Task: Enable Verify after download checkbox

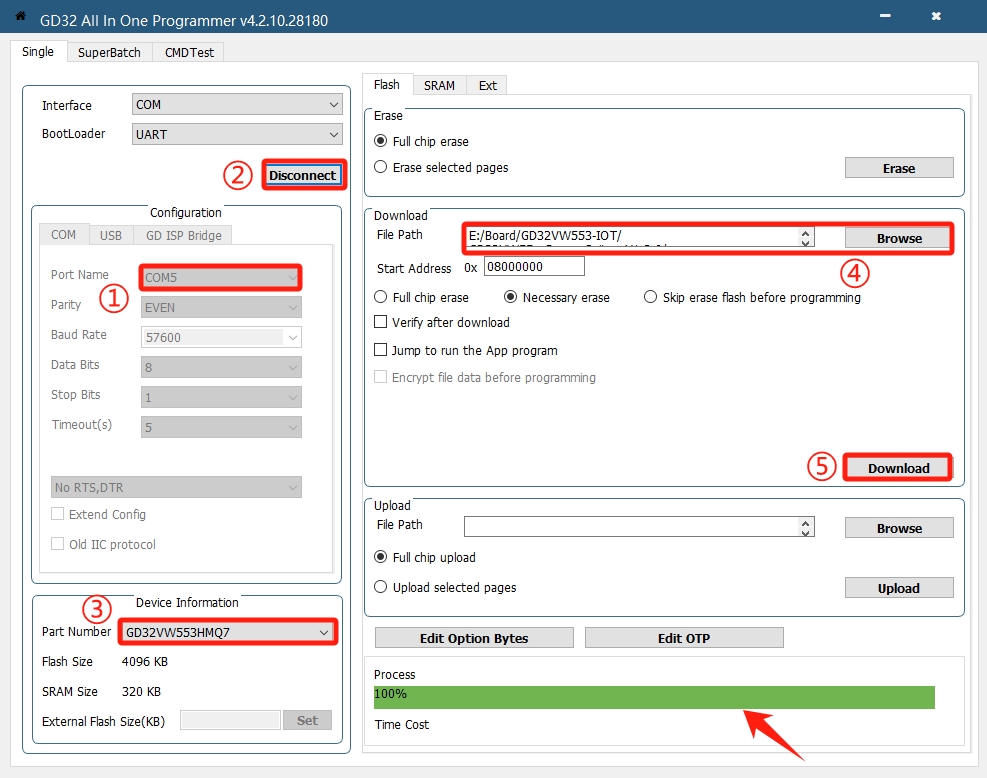Action: [381, 323]
